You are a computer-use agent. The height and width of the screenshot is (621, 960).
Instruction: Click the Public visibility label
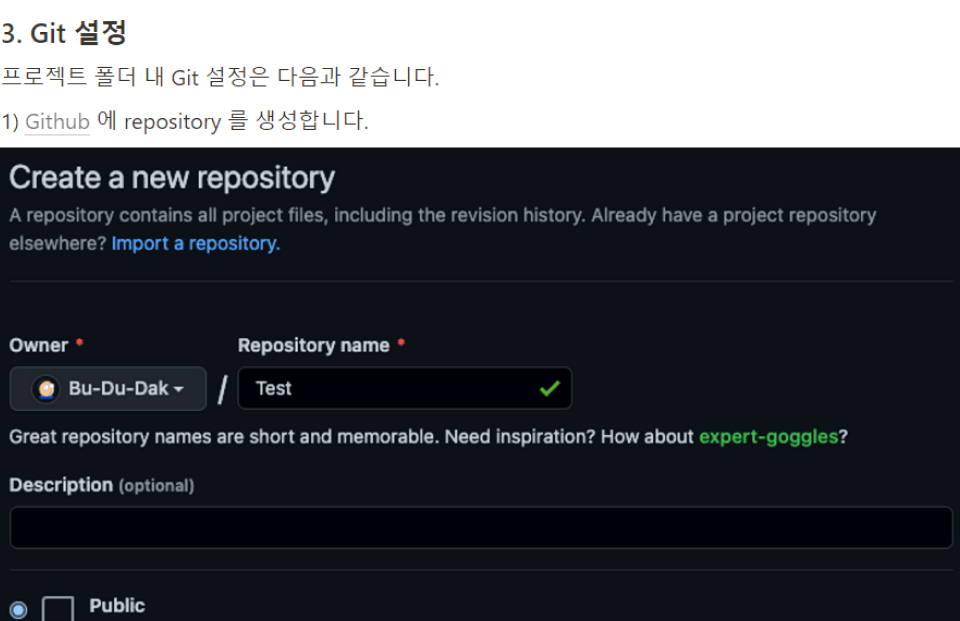[117, 606]
